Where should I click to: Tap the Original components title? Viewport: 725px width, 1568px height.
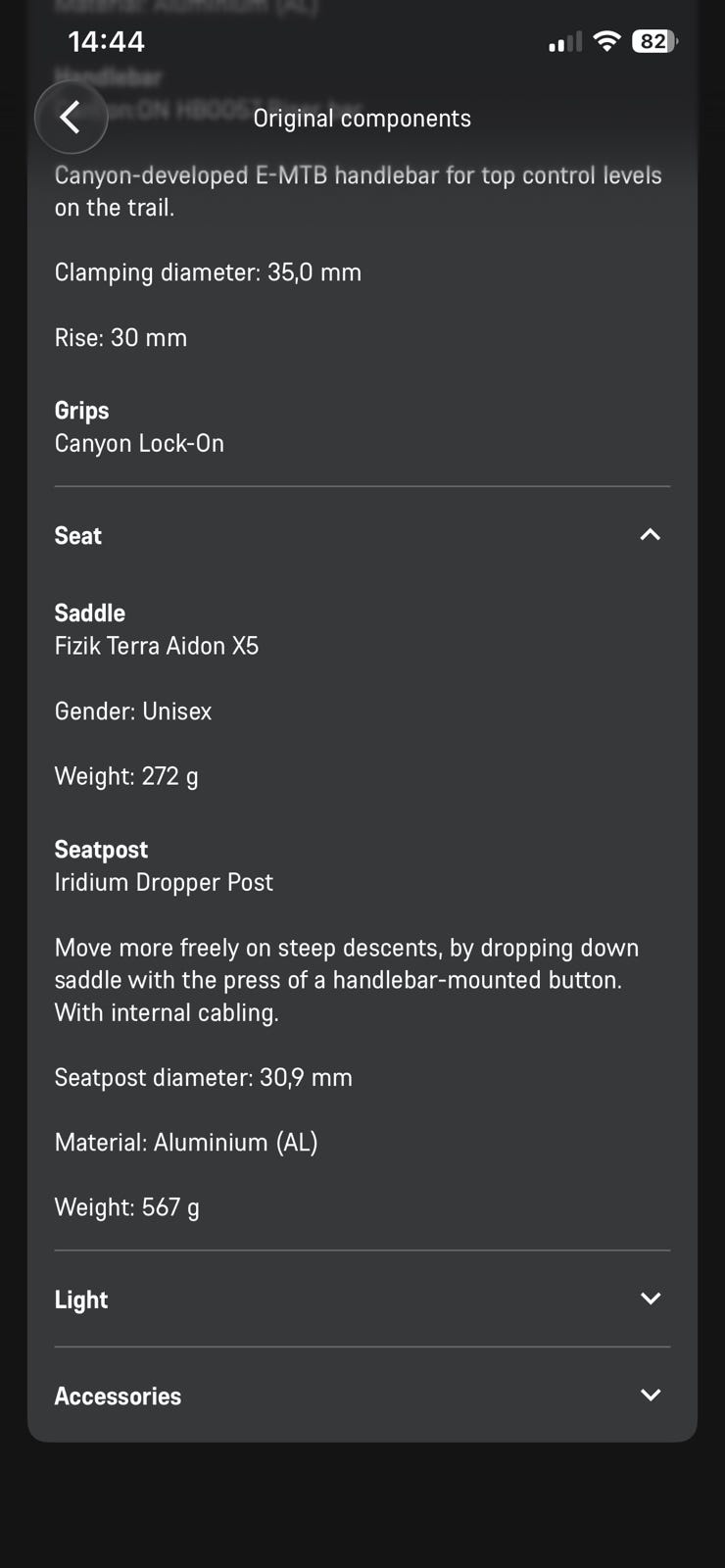pos(362,118)
